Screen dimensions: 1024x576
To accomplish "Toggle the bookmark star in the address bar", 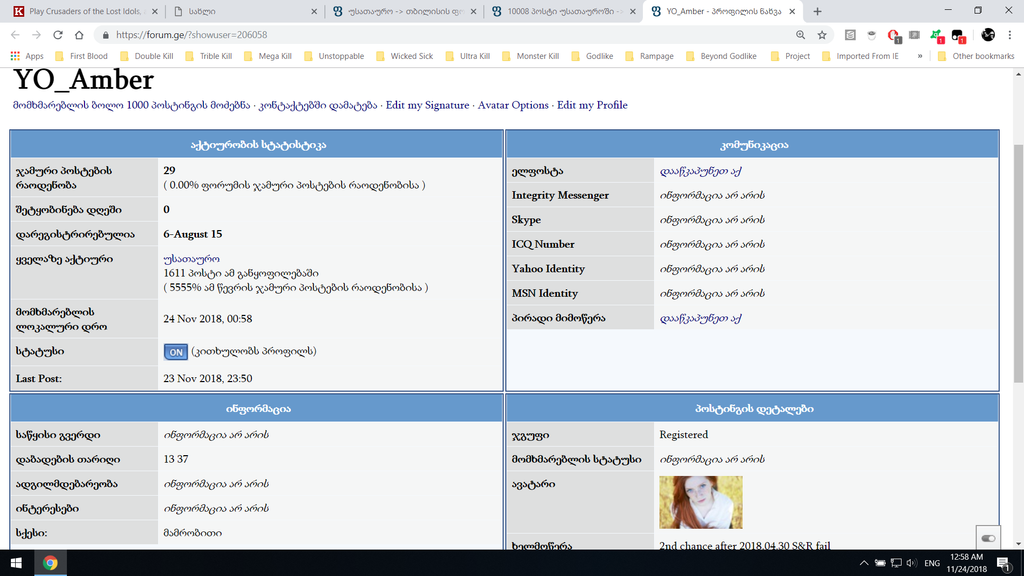I will coord(822,33).
